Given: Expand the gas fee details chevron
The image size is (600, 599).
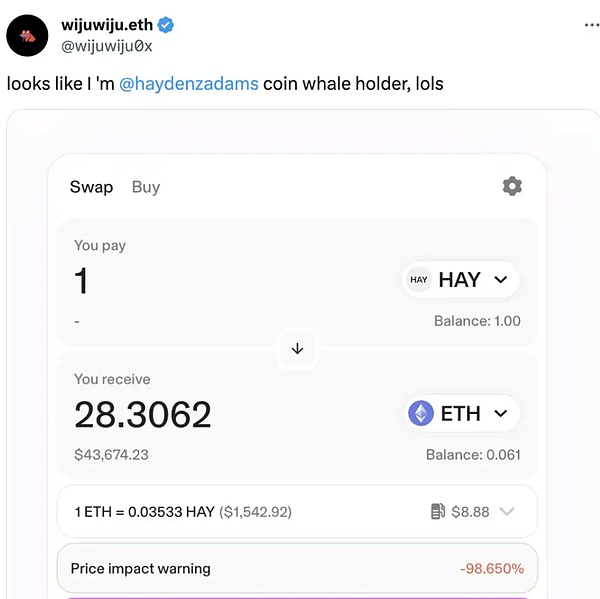Looking at the screenshot, I should (507, 511).
